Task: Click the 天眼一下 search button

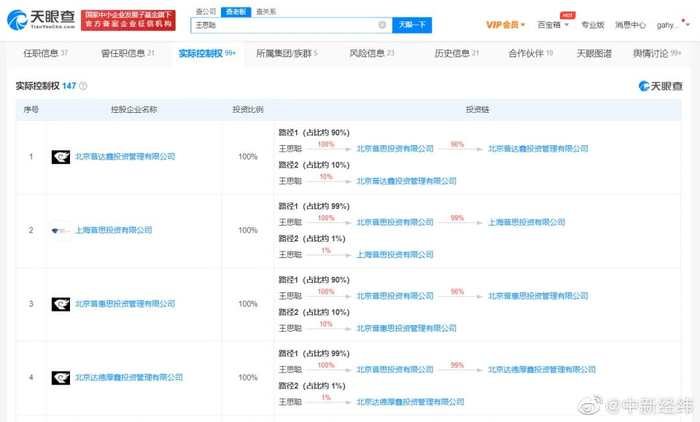Action: pos(412,25)
